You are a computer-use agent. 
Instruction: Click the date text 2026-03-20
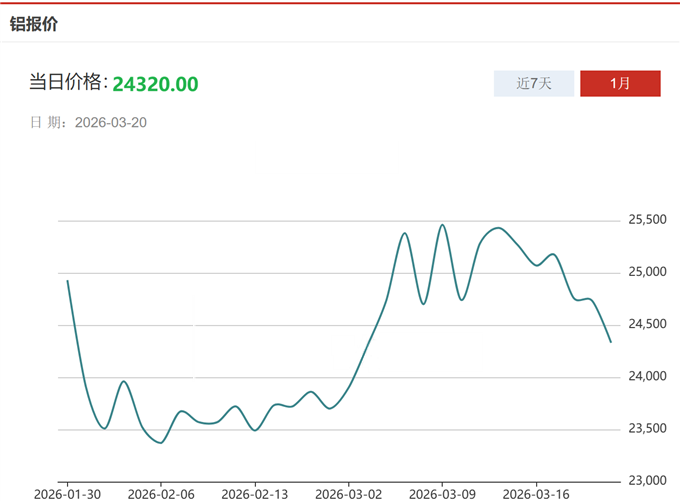(x=111, y=123)
